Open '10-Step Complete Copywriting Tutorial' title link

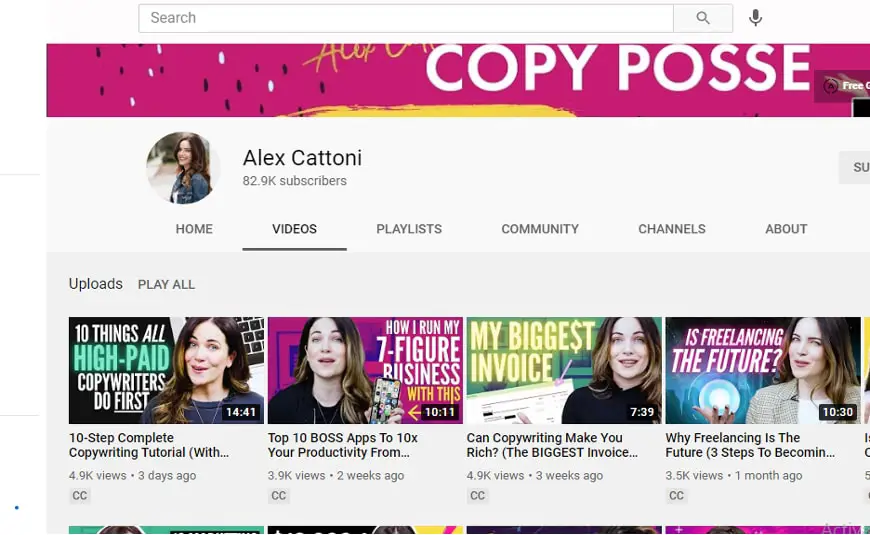pos(149,445)
